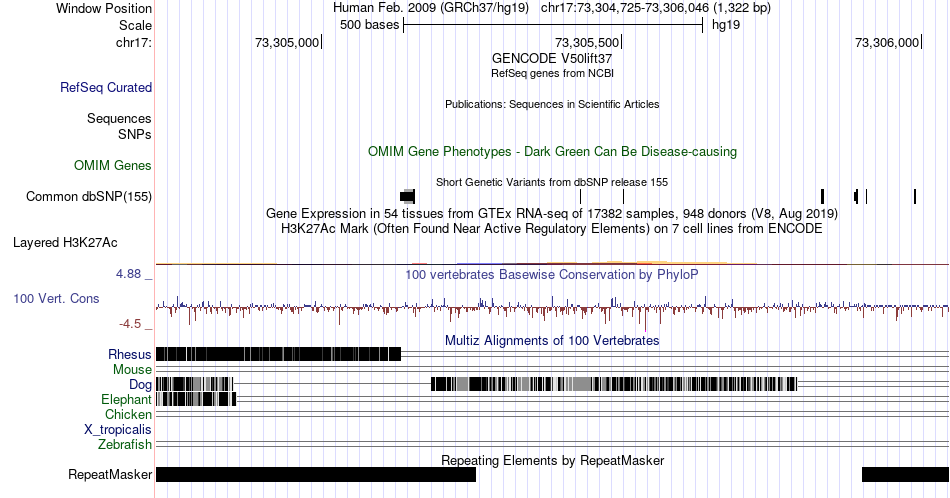Select the Chicken alignment label
Viewport: 950px width, 498px height.
click(x=128, y=414)
